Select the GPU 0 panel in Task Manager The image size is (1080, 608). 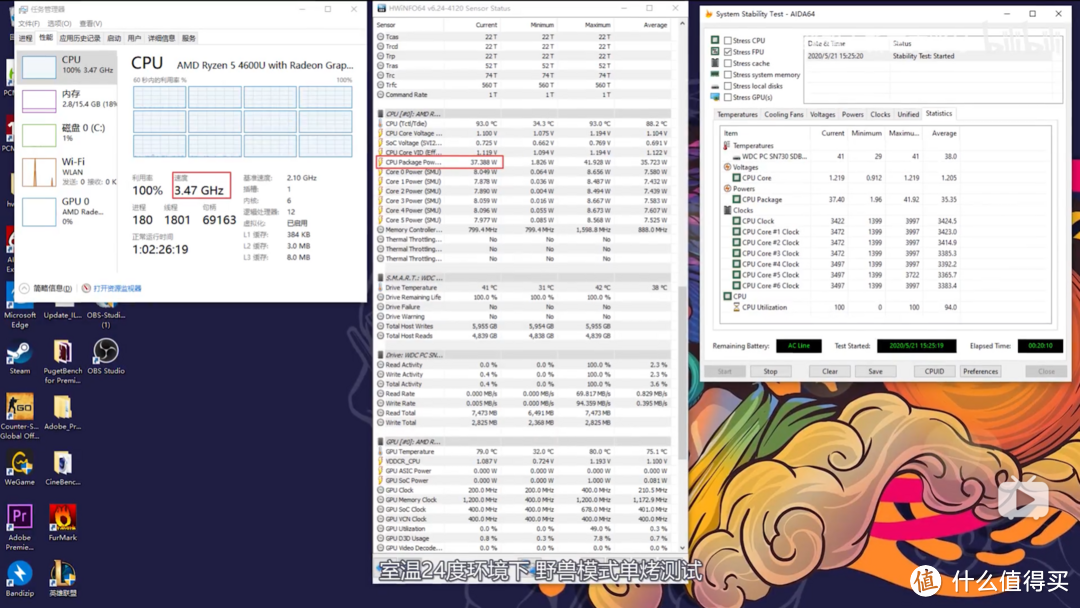point(68,211)
